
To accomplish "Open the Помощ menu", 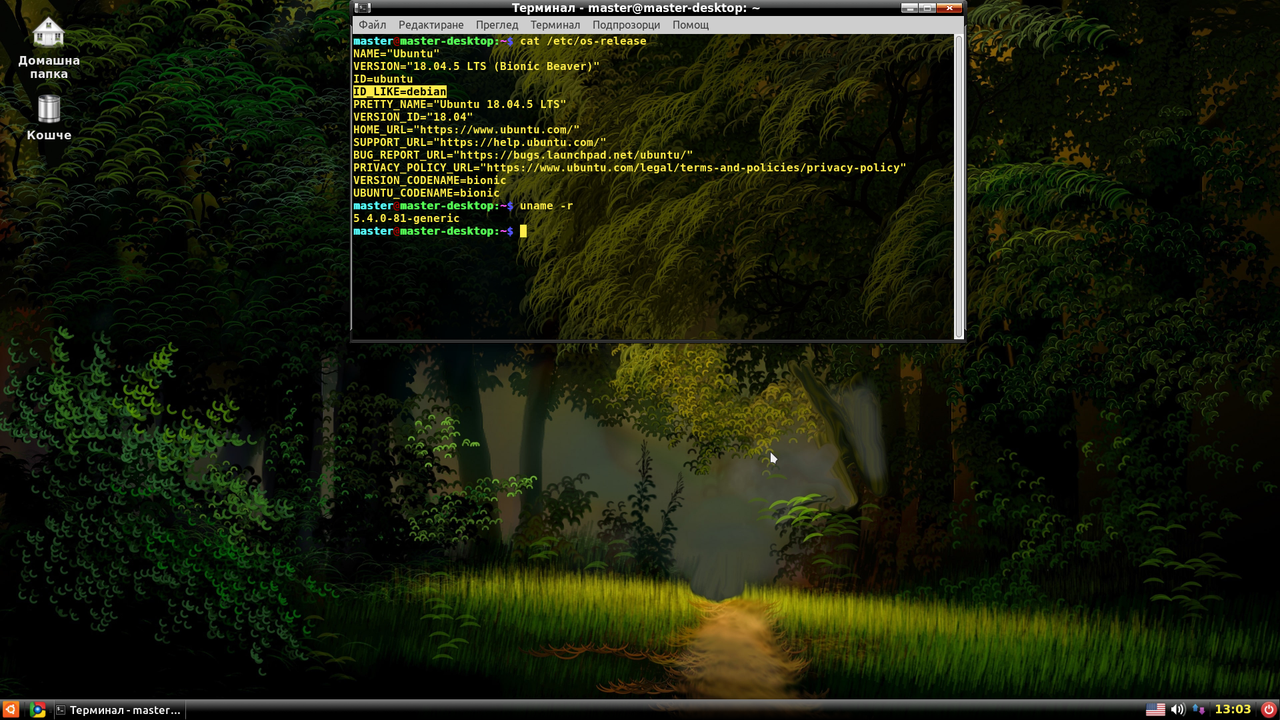I will (x=690, y=25).
